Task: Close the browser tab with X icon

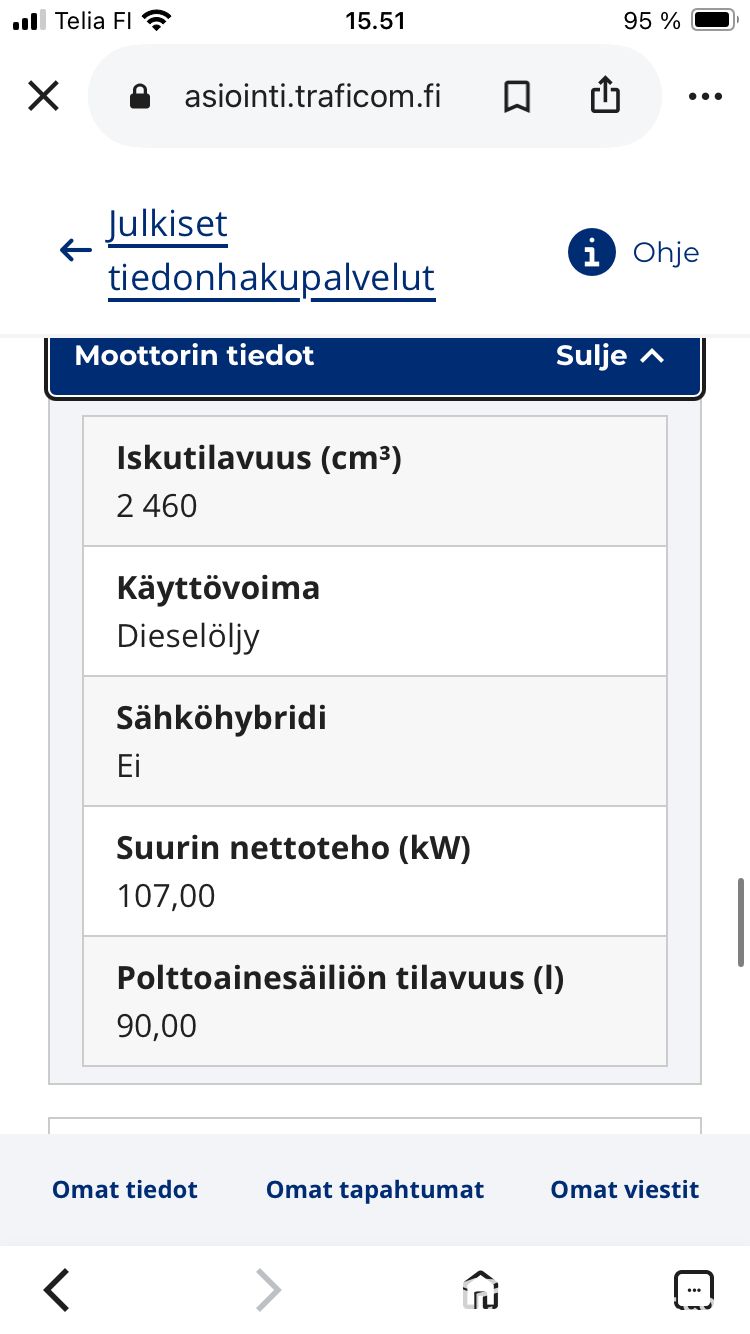Action: coord(43,97)
